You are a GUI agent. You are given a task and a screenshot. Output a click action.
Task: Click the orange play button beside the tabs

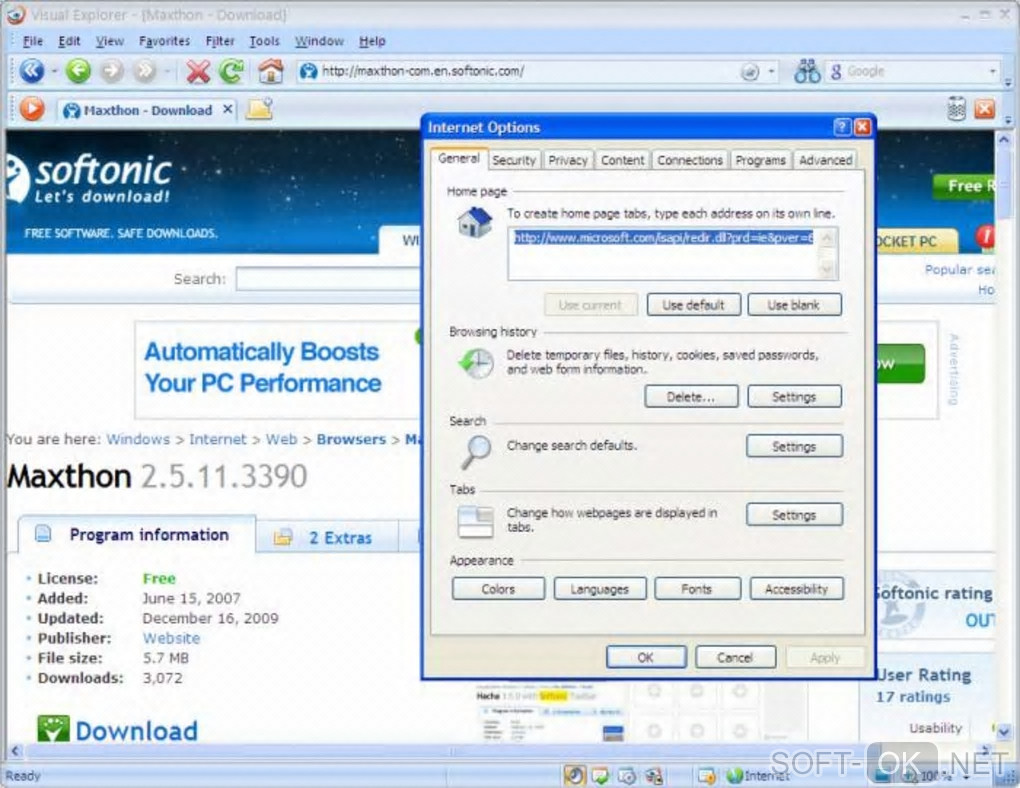(x=32, y=109)
